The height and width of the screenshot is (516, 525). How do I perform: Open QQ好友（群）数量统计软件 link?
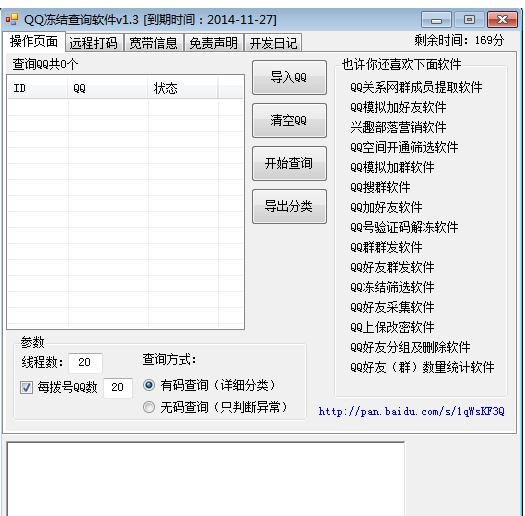coord(422,367)
